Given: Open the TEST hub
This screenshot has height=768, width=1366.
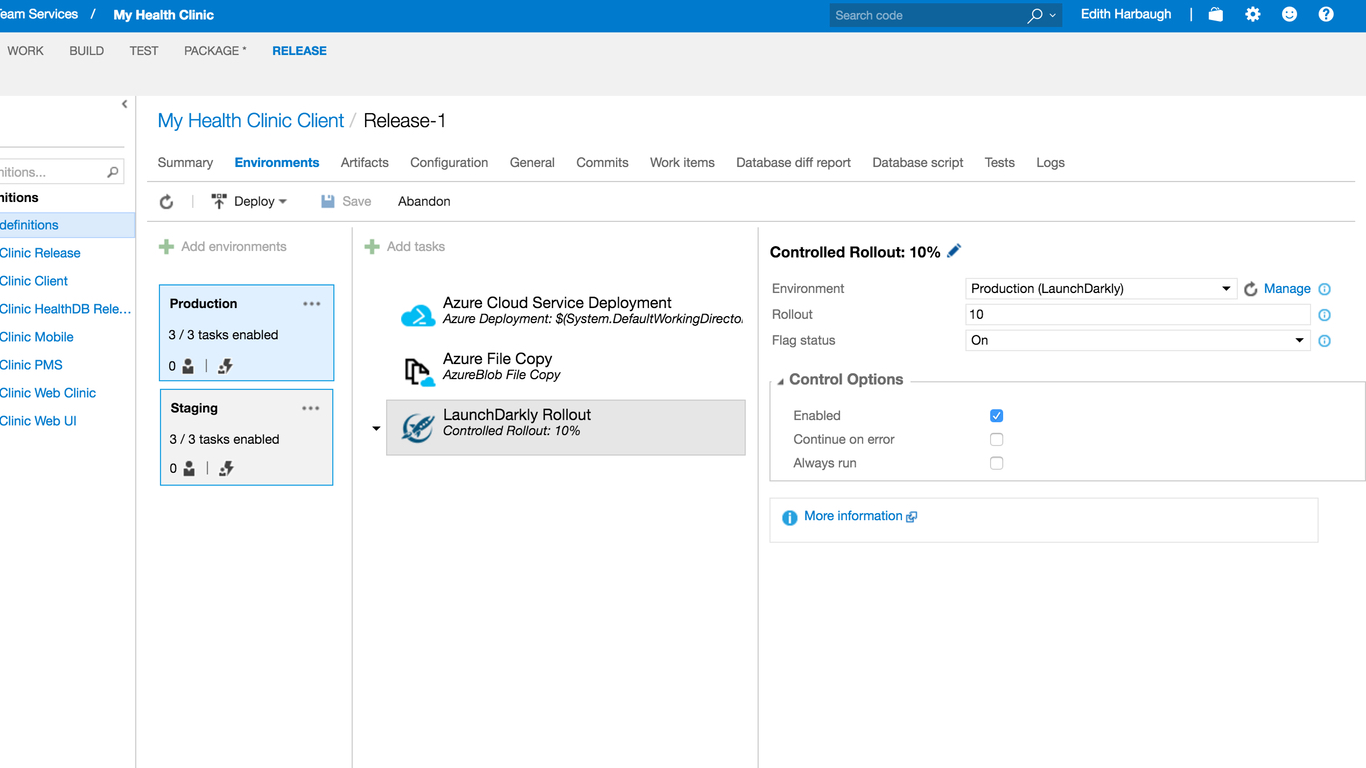Looking at the screenshot, I should pyautogui.click(x=144, y=51).
